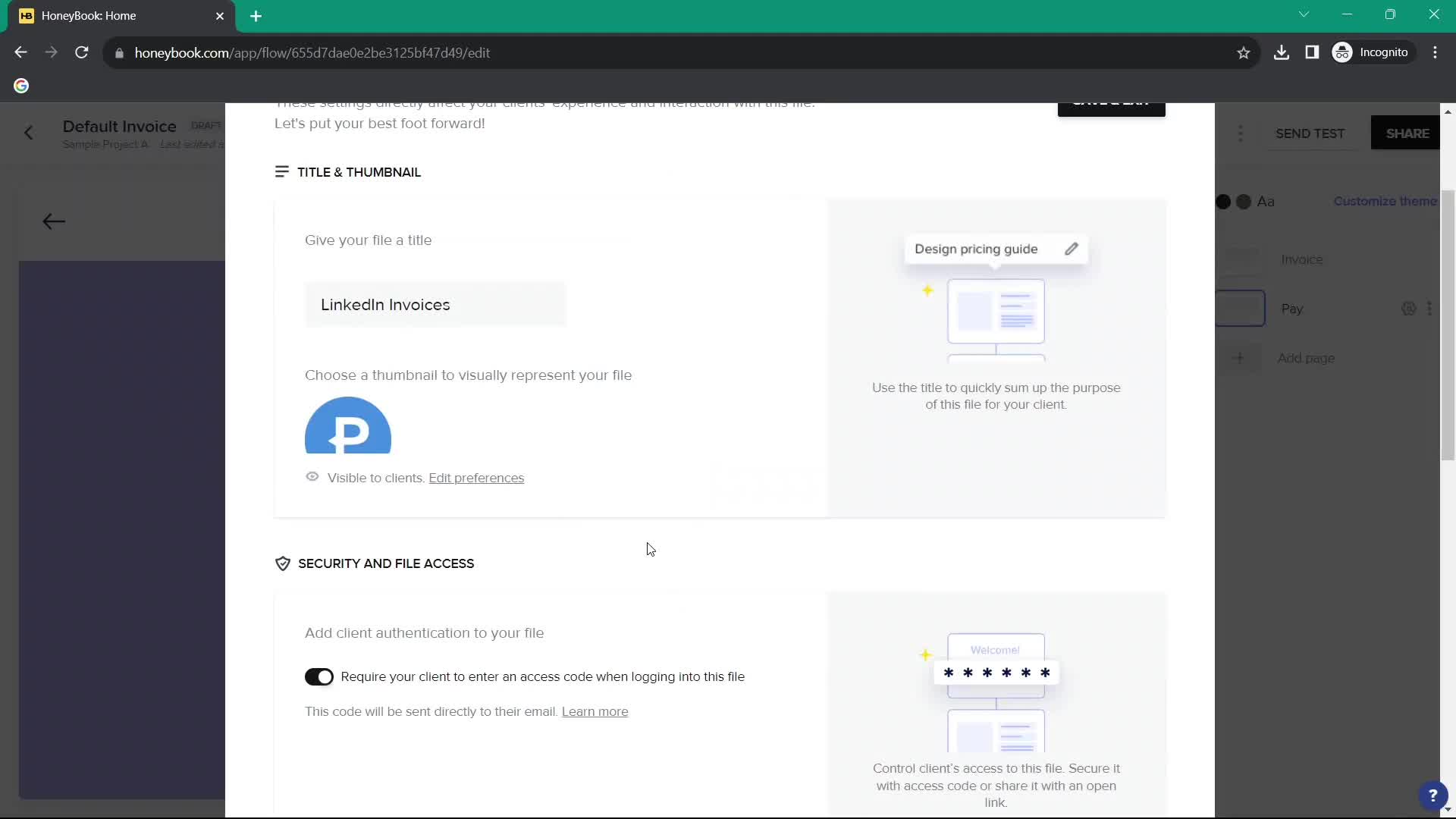This screenshot has width=1456, height=819.
Task: Click the vertical ellipsis menu icon
Action: pyautogui.click(x=1240, y=133)
